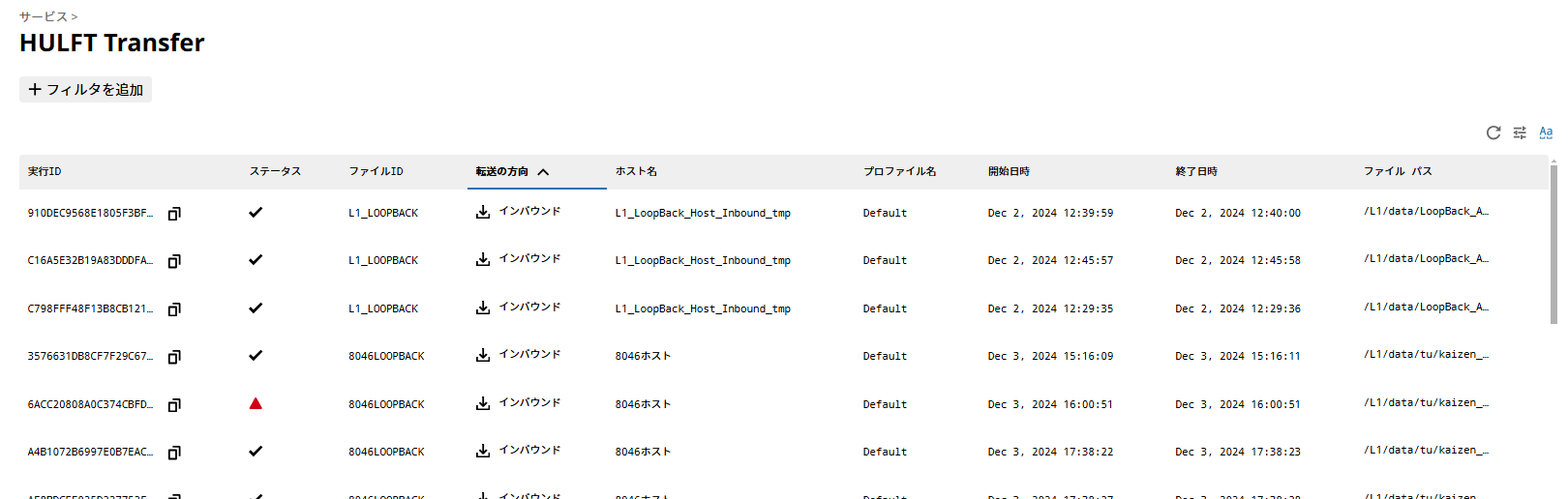
Task: Copy execution ID 910DEC9568E1805F3BF
Action: (174, 214)
